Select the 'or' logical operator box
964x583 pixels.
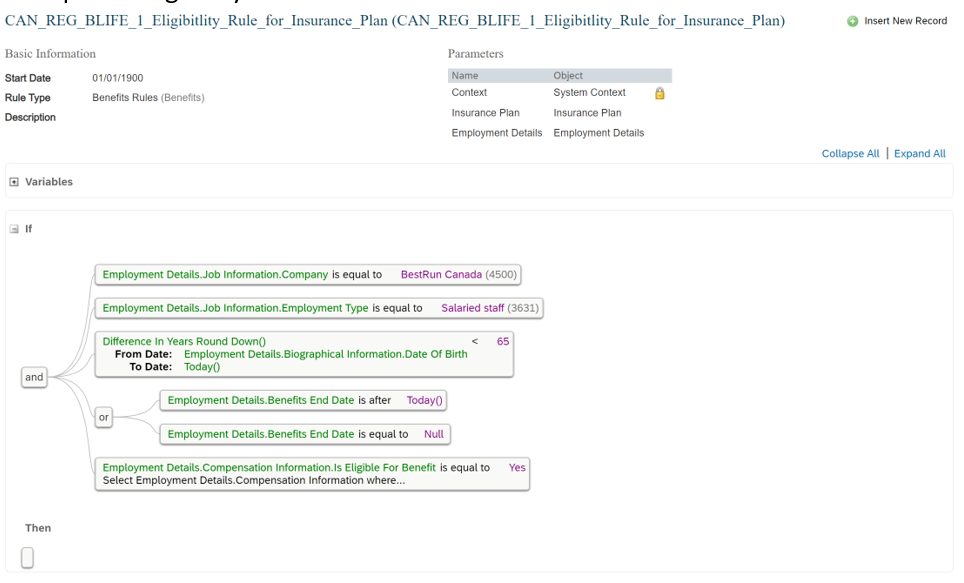tap(104, 417)
